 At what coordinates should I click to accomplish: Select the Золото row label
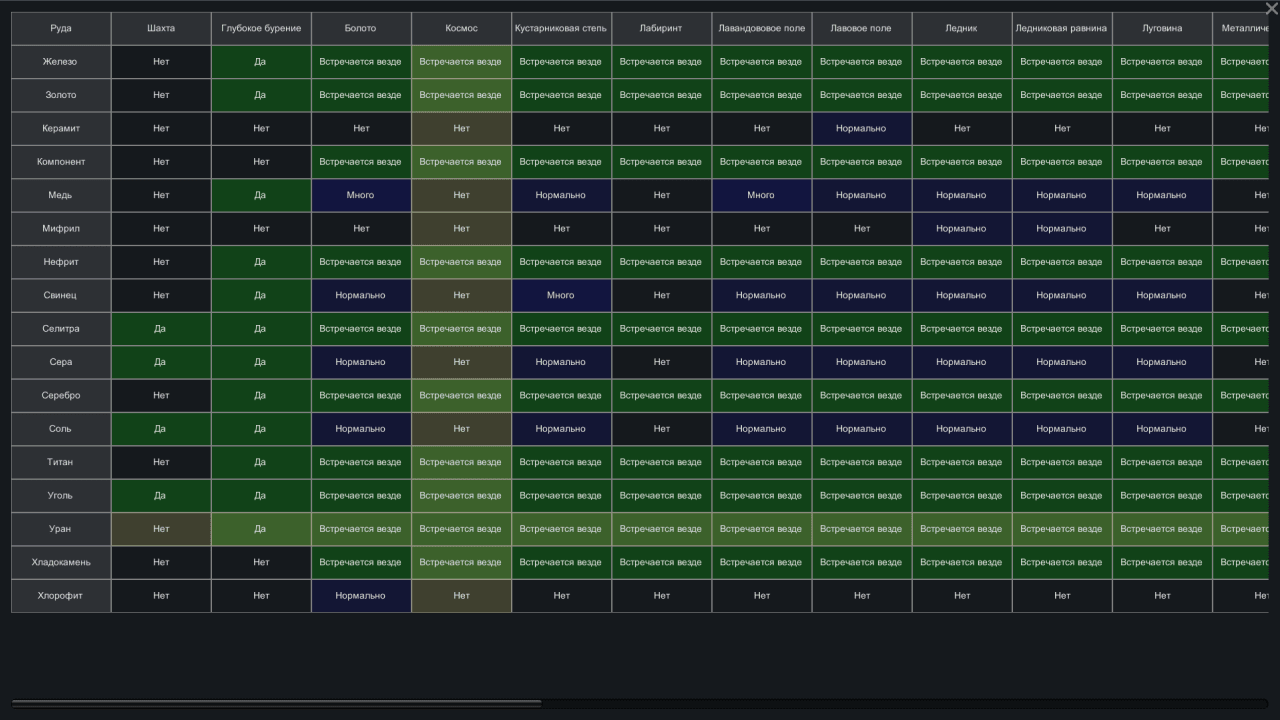pos(61,95)
